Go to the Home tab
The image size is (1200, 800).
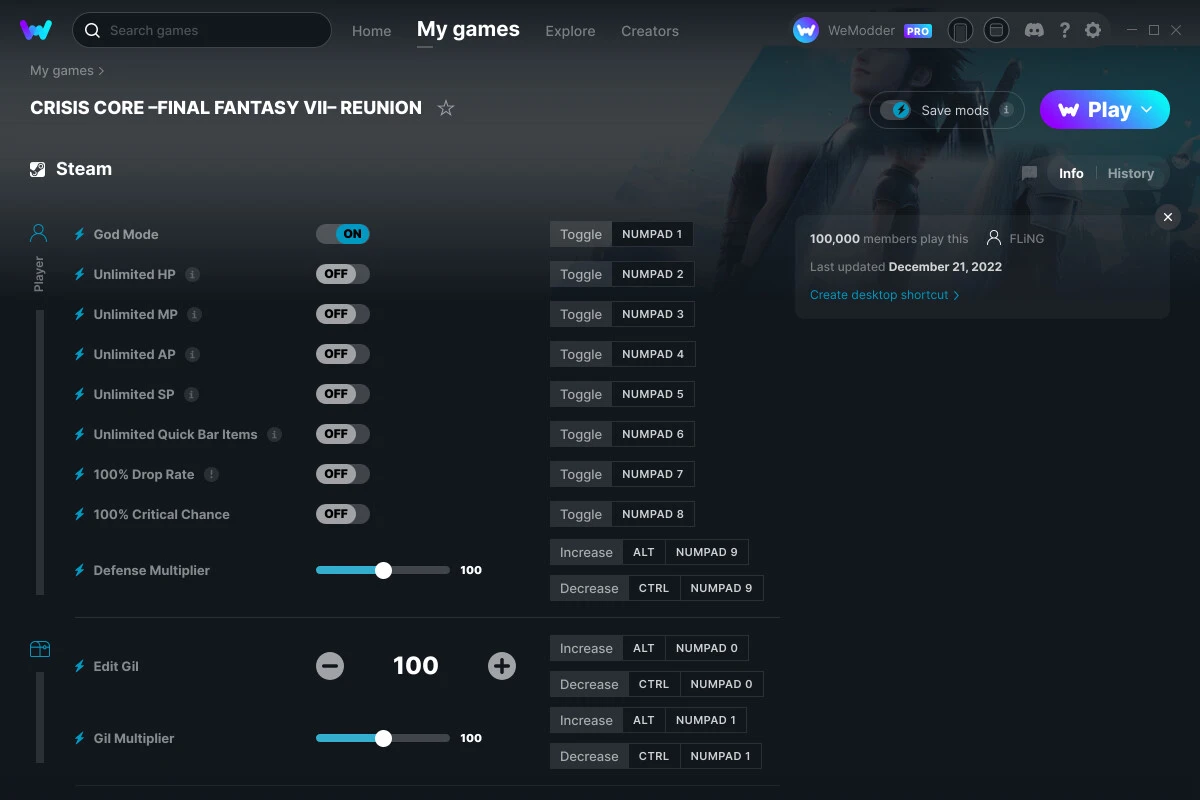pos(371,31)
